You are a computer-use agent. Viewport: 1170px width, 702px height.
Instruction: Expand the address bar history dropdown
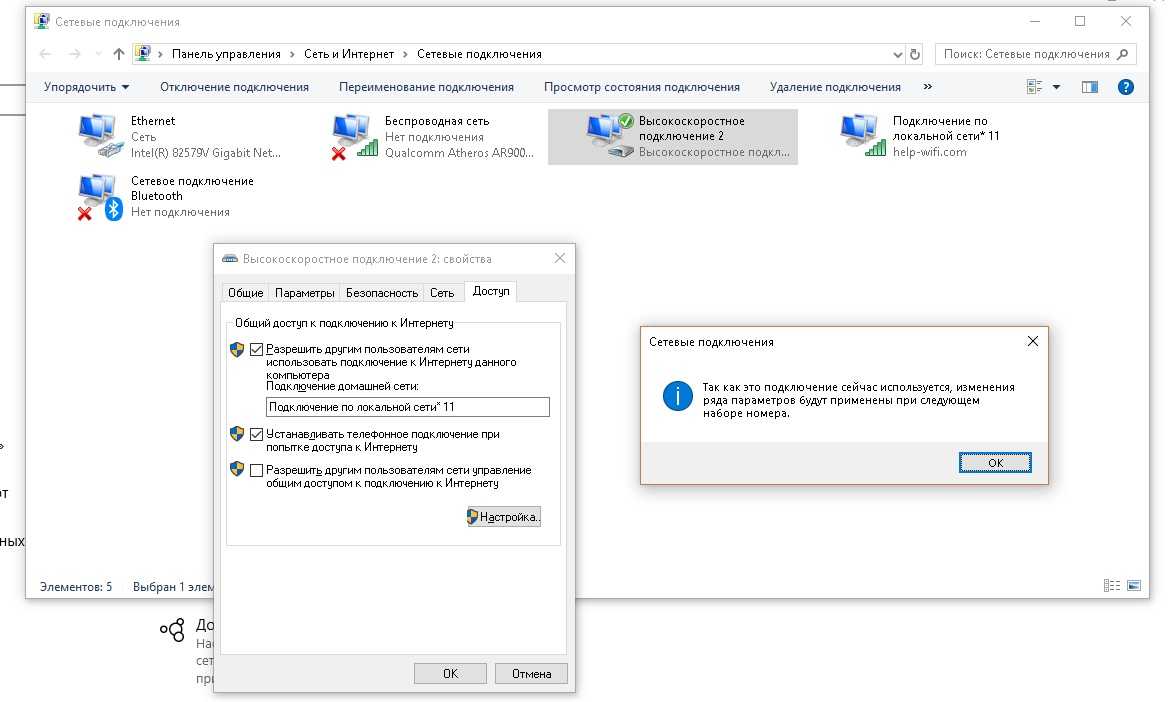tap(898, 54)
